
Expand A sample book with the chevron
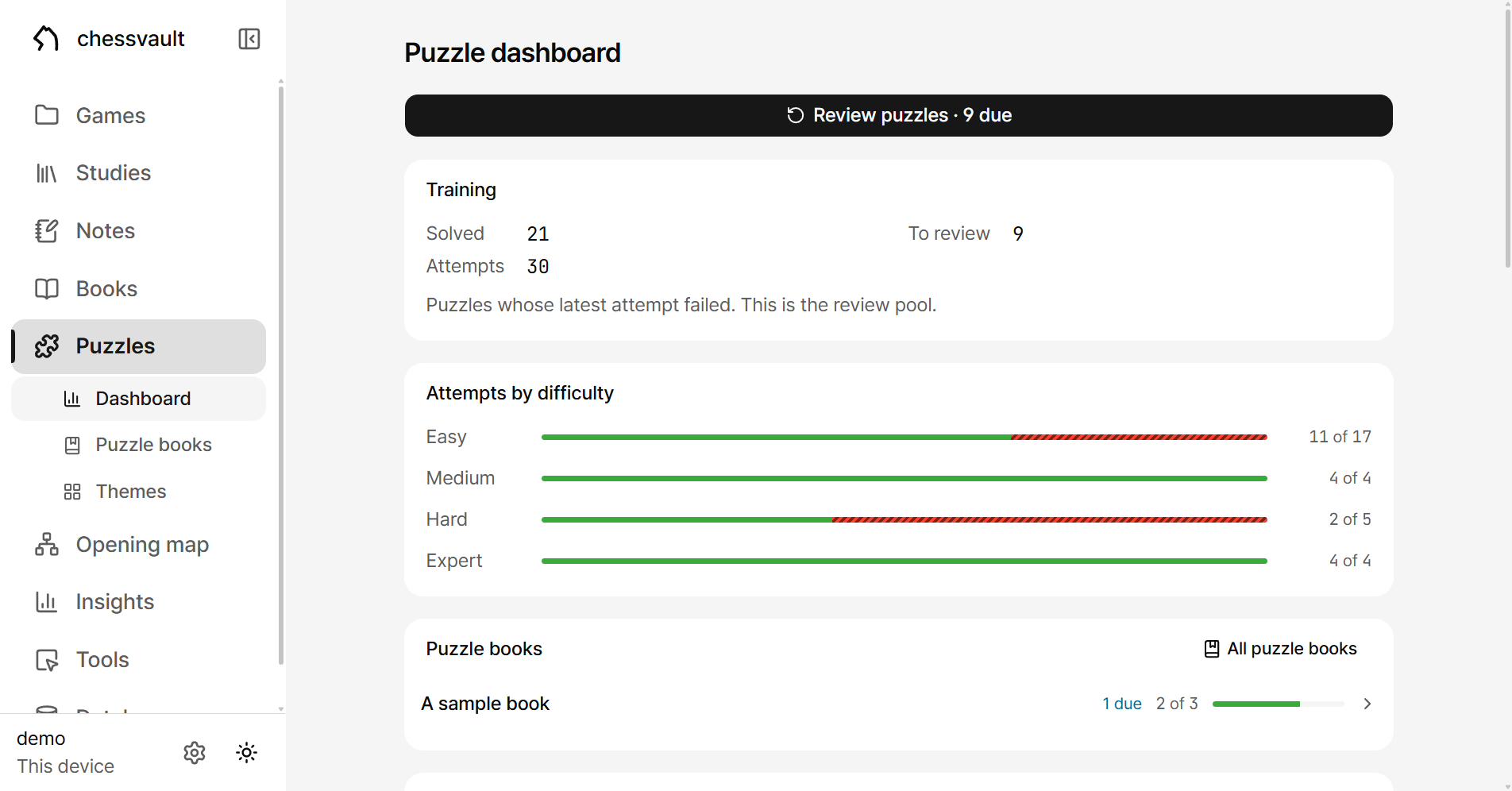pyautogui.click(x=1367, y=704)
